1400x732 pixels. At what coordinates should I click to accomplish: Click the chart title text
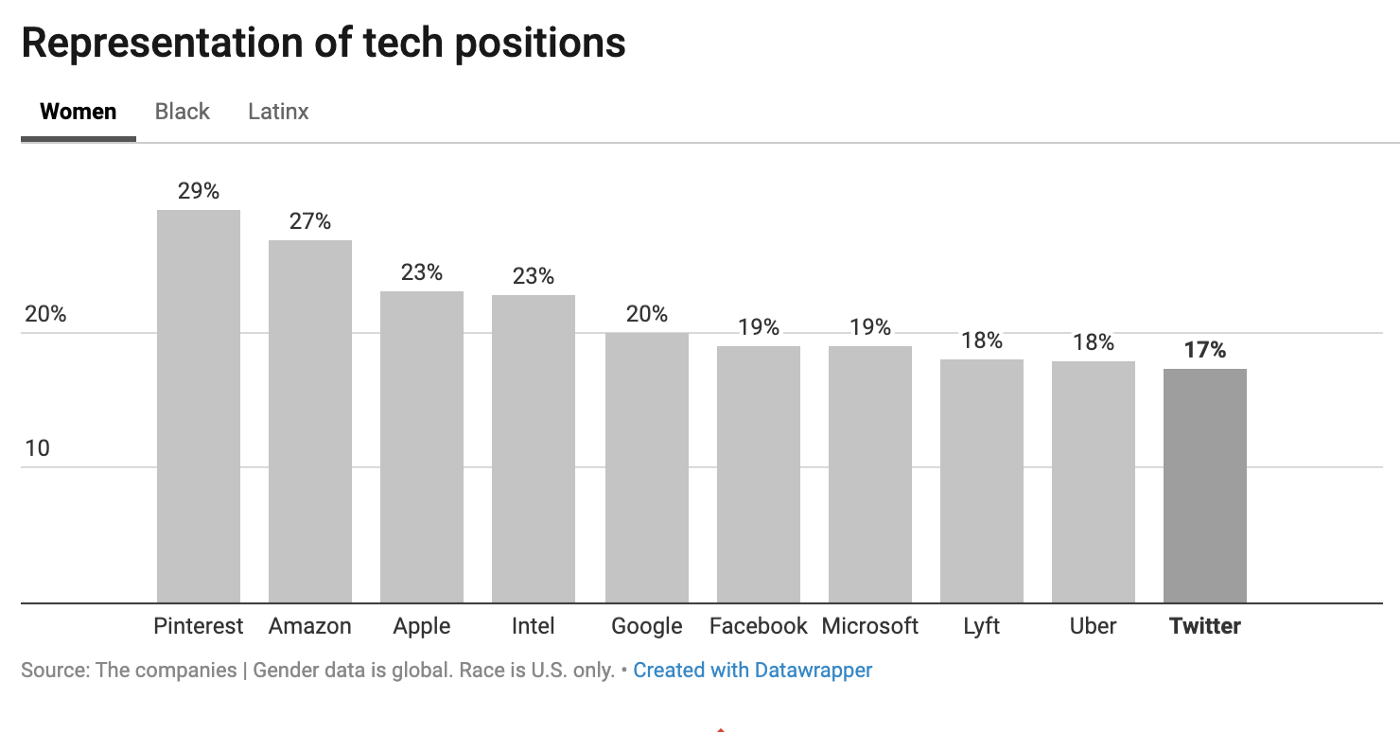tap(323, 43)
